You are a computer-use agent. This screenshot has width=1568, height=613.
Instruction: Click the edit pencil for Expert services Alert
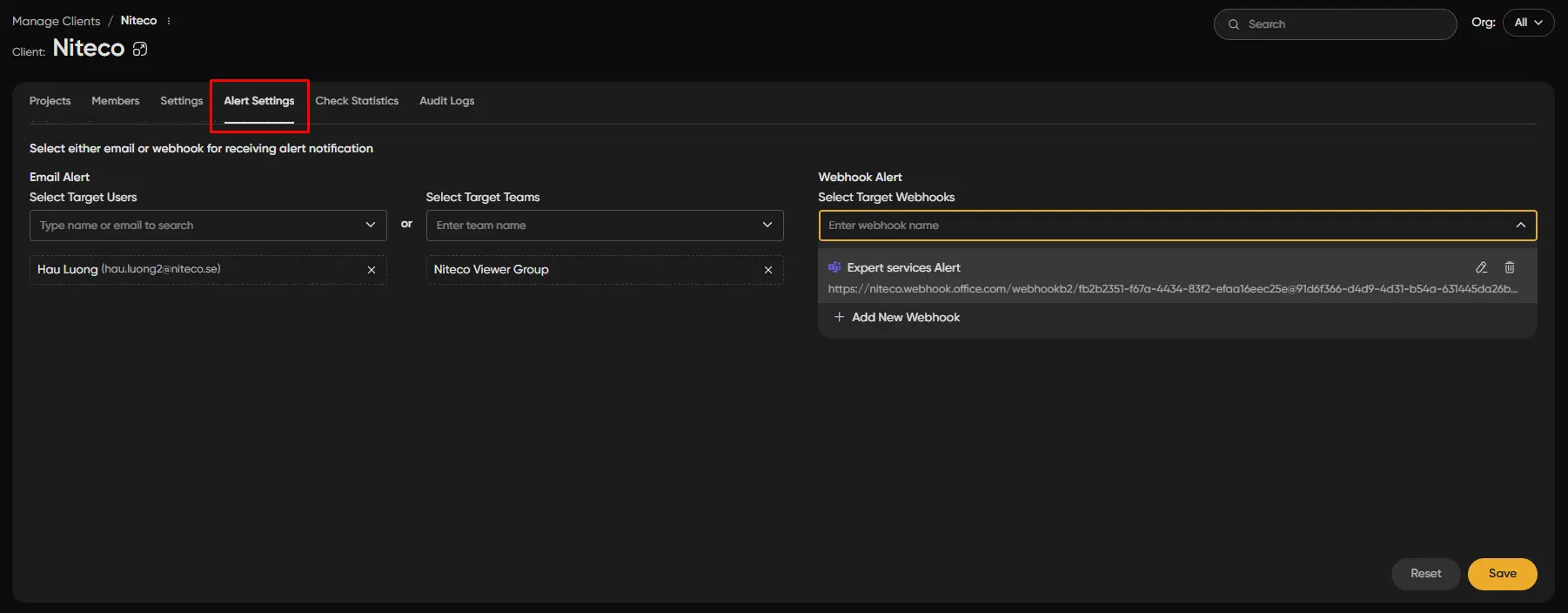1481,267
